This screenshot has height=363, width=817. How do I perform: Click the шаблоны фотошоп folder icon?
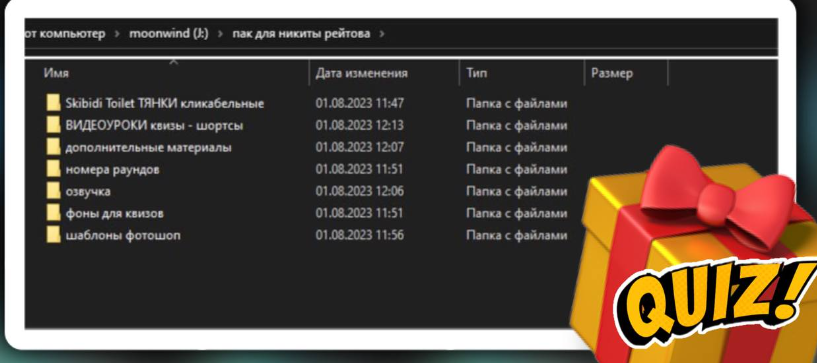click(x=53, y=235)
